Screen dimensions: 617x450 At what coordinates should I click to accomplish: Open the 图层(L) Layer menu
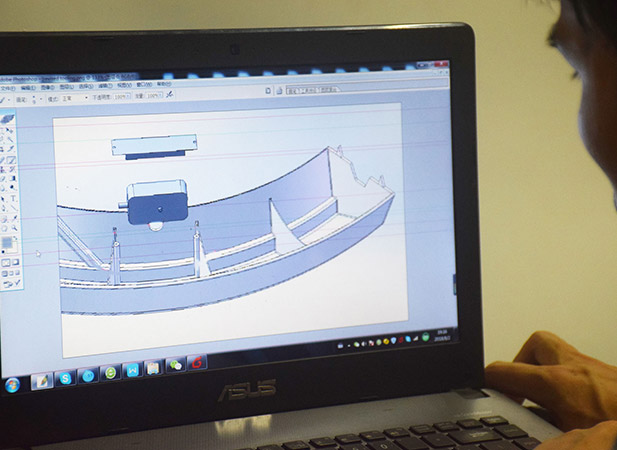tap(67, 87)
